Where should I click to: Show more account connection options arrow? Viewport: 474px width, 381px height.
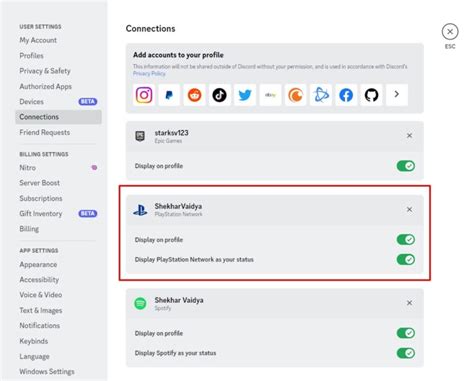[397, 95]
